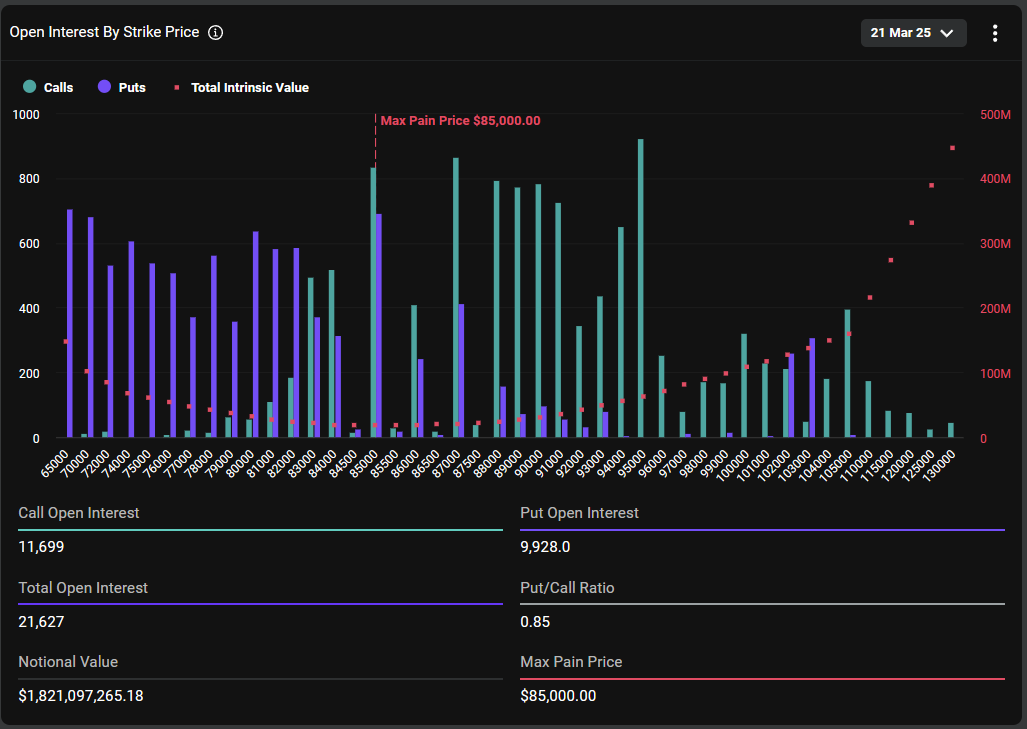
Task: Click the Put/Call Ratio value 0.85
Action: click(x=534, y=622)
